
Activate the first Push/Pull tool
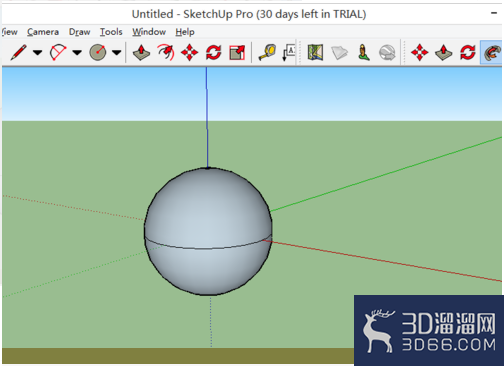(x=141, y=52)
